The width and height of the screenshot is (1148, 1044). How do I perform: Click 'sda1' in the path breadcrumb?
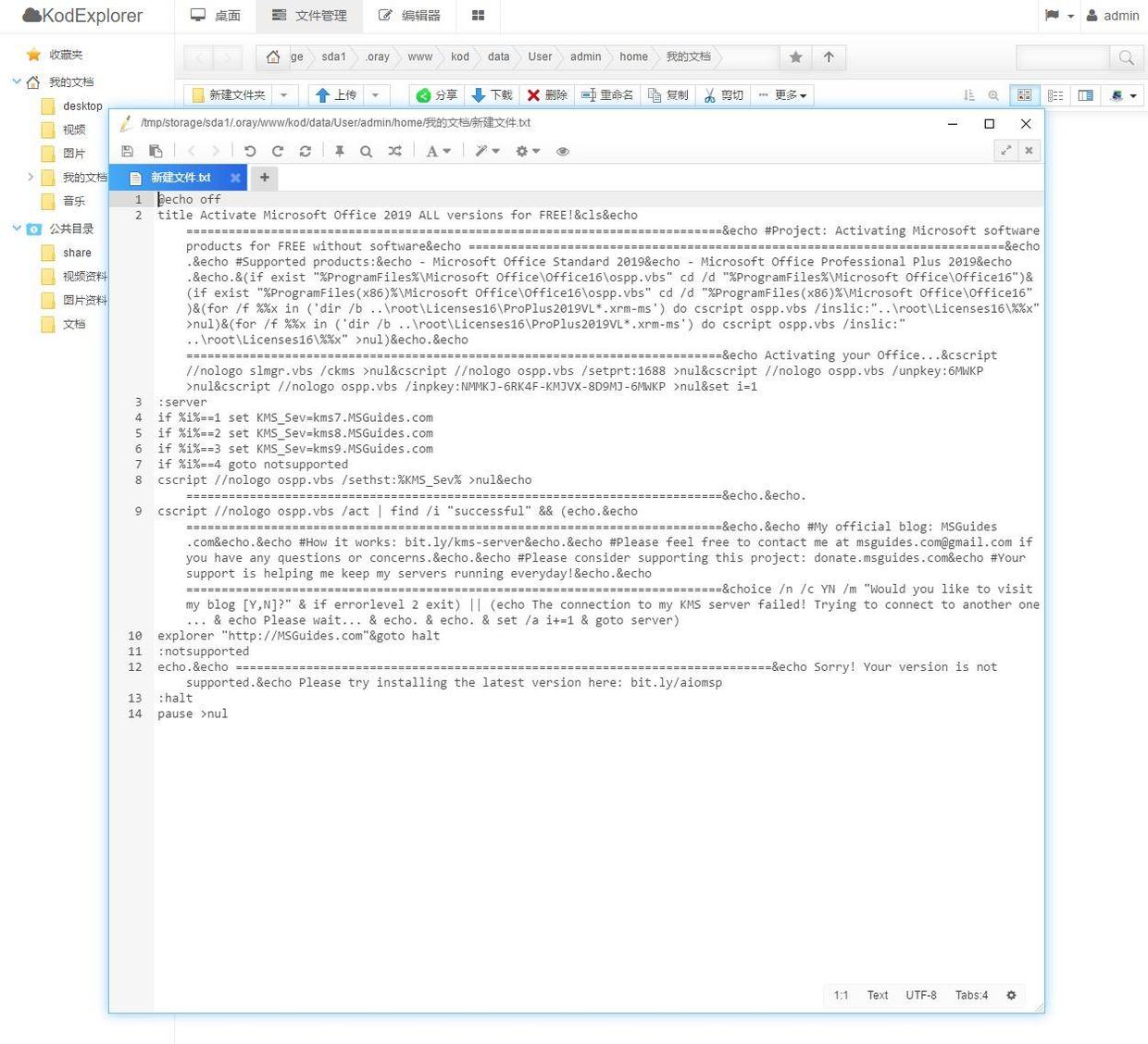(333, 57)
